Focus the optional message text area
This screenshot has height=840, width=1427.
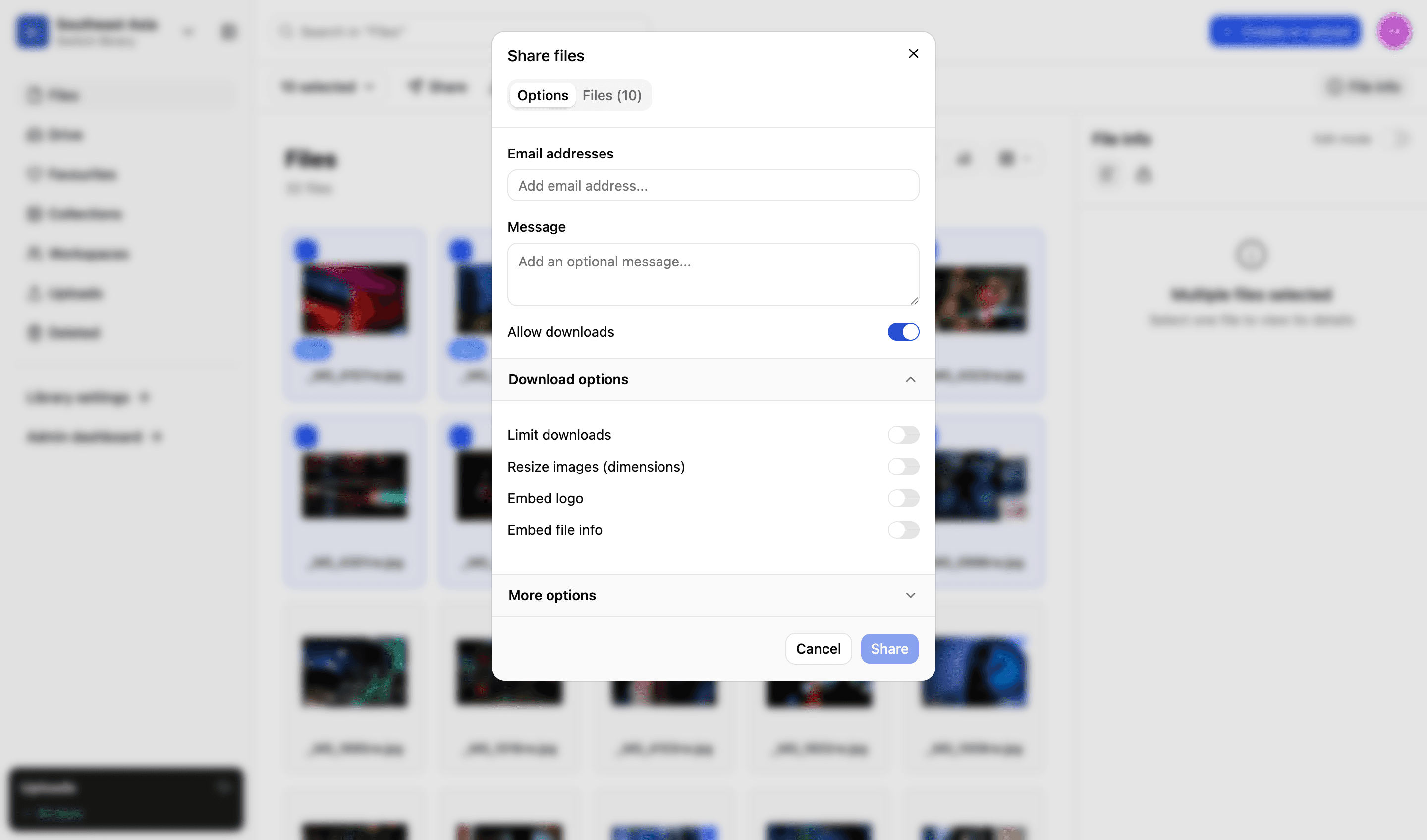click(x=713, y=274)
